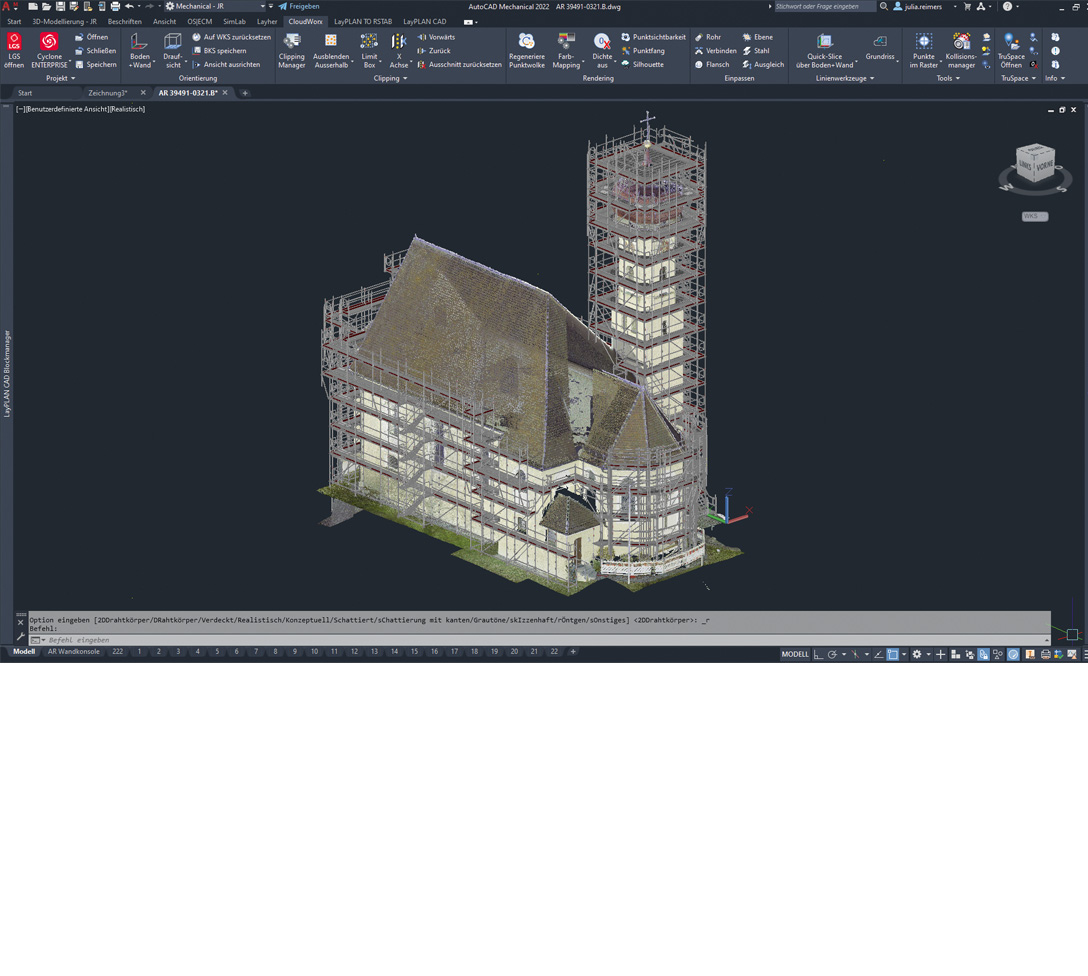Select the Rohr fitting tool
This screenshot has height=976, width=1088.
707,37
